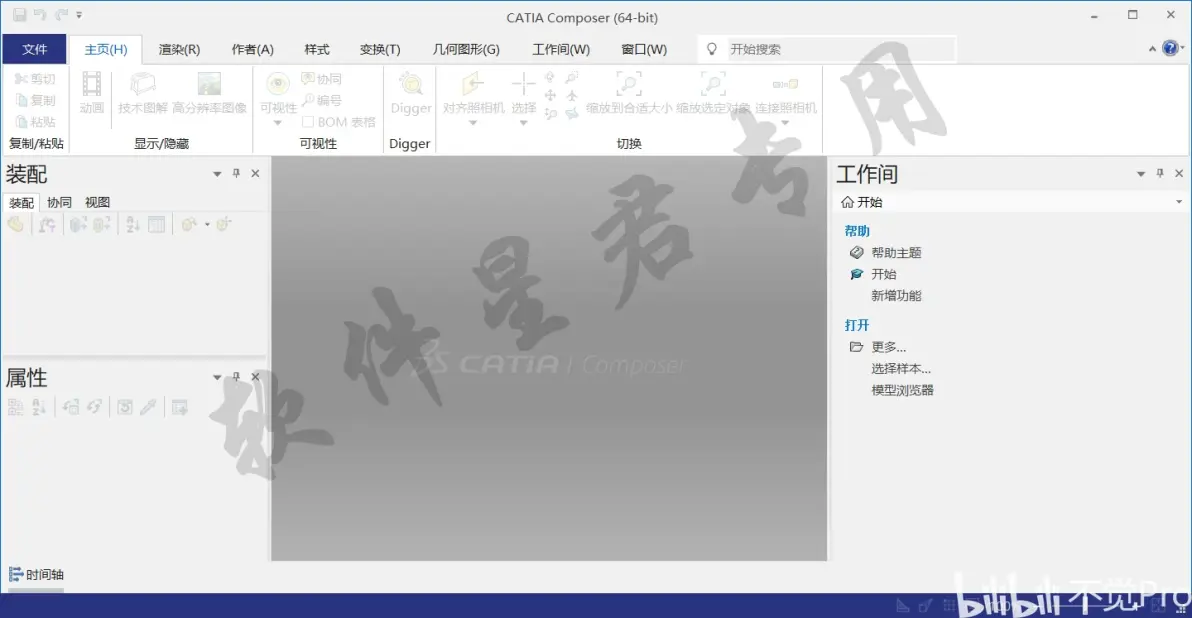Image resolution: width=1192 pixels, height=618 pixels.
Task: Toggle the BOM 表格 checkbox
Action: click(308, 122)
